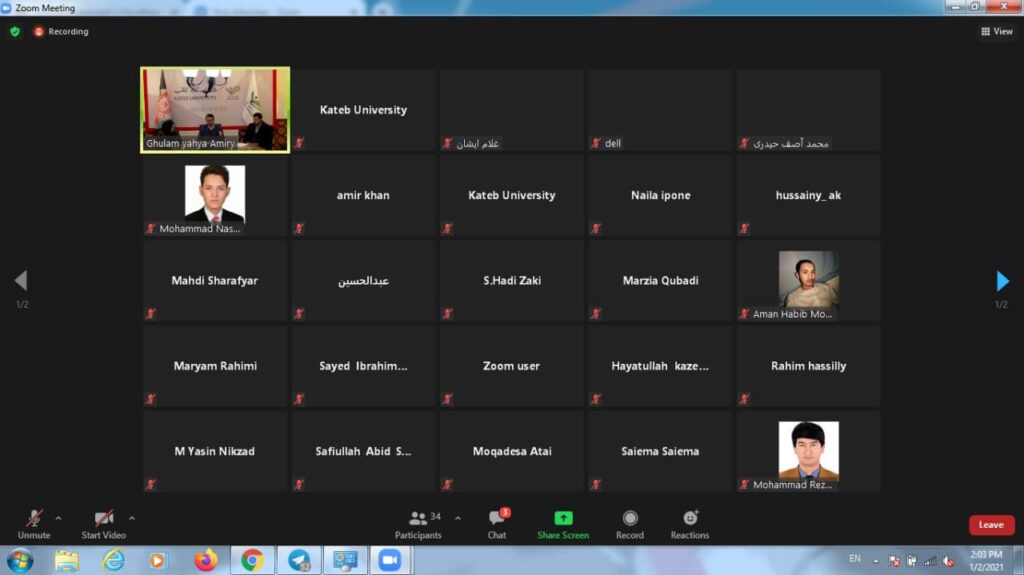The width and height of the screenshot is (1024, 575).
Task: Open Google Chrome in the taskbar
Action: (x=252, y=561)
